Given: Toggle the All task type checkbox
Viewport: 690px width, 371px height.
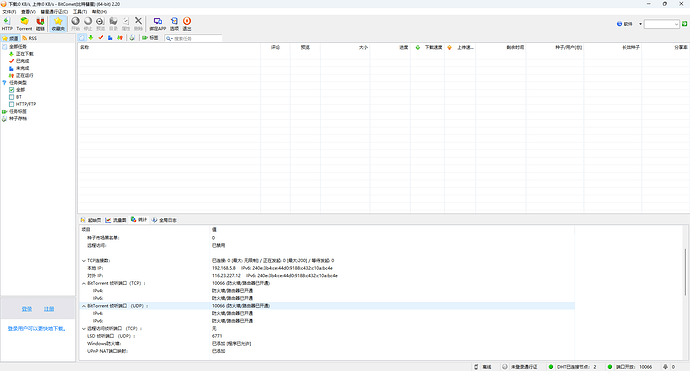Looking at the screenshot, I should tap(11, 90).
